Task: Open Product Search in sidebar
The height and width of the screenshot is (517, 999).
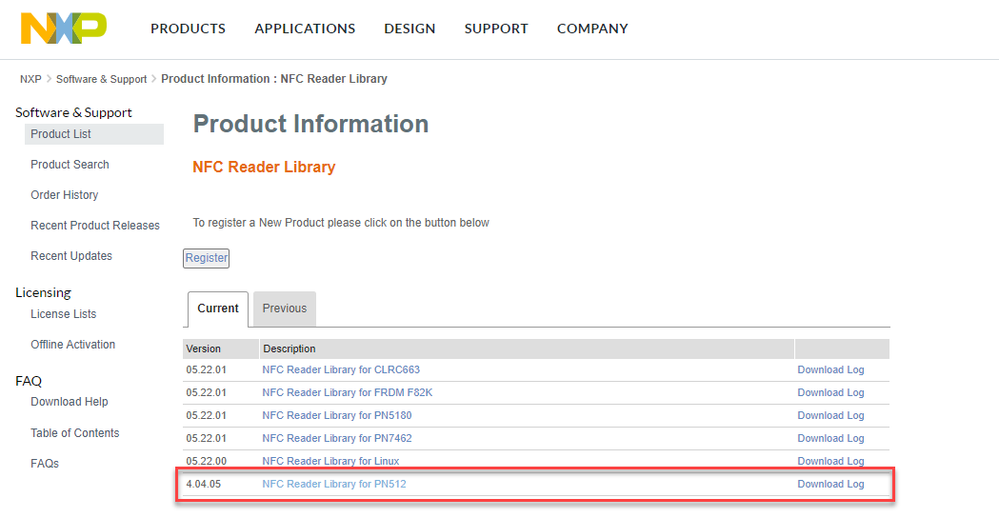Action: [x=70, y=165]
